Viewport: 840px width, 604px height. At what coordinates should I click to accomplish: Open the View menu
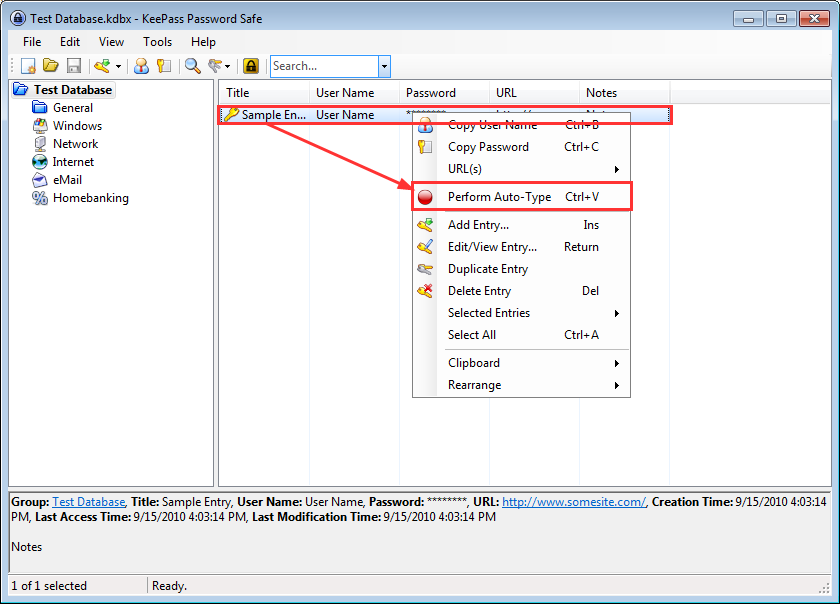pos(111,42)
